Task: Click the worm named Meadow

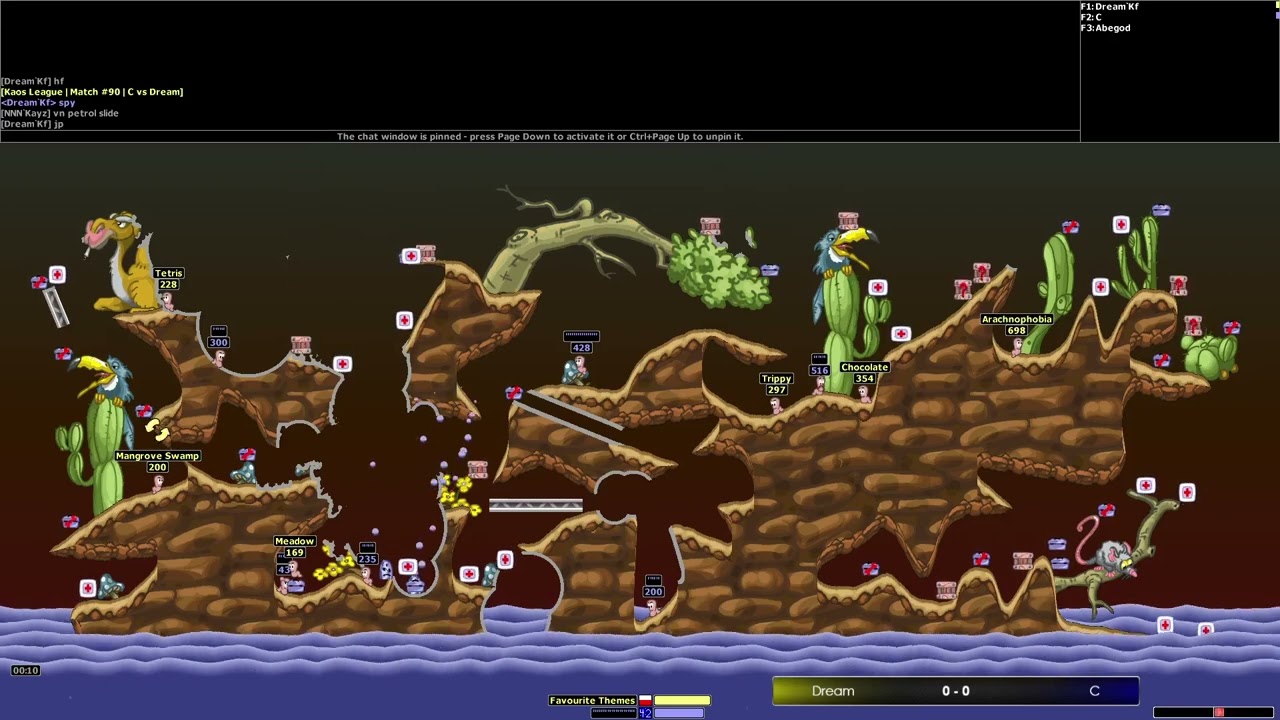Action: pos(293,569)
